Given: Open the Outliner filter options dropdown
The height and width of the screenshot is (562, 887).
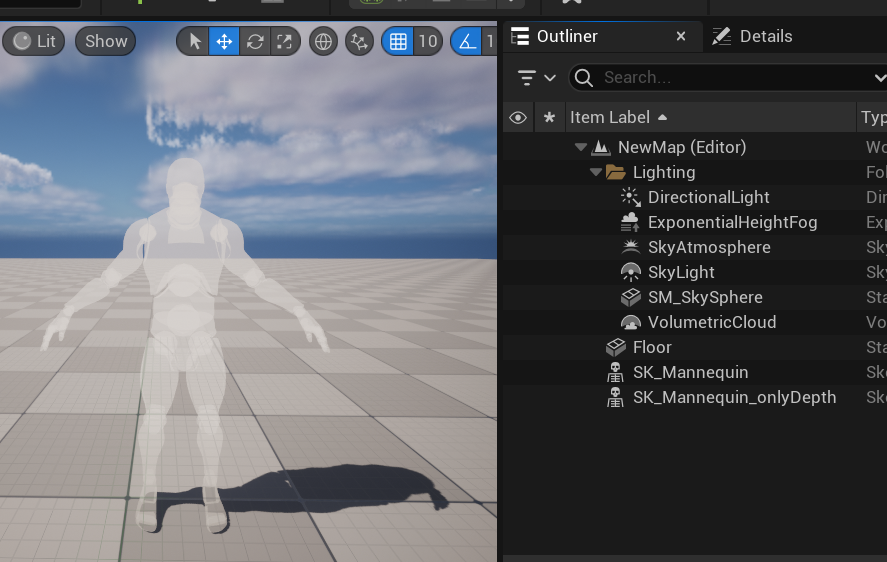Looking at the screenshot, I should click(x=535, y=77).
